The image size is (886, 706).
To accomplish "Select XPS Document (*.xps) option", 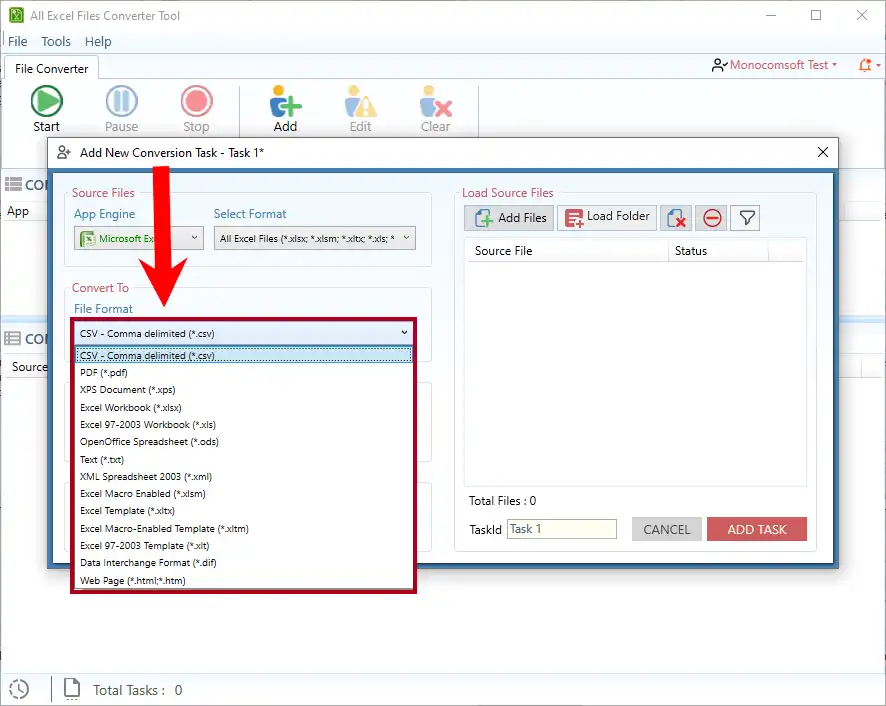I will click(x=244, y=389).
